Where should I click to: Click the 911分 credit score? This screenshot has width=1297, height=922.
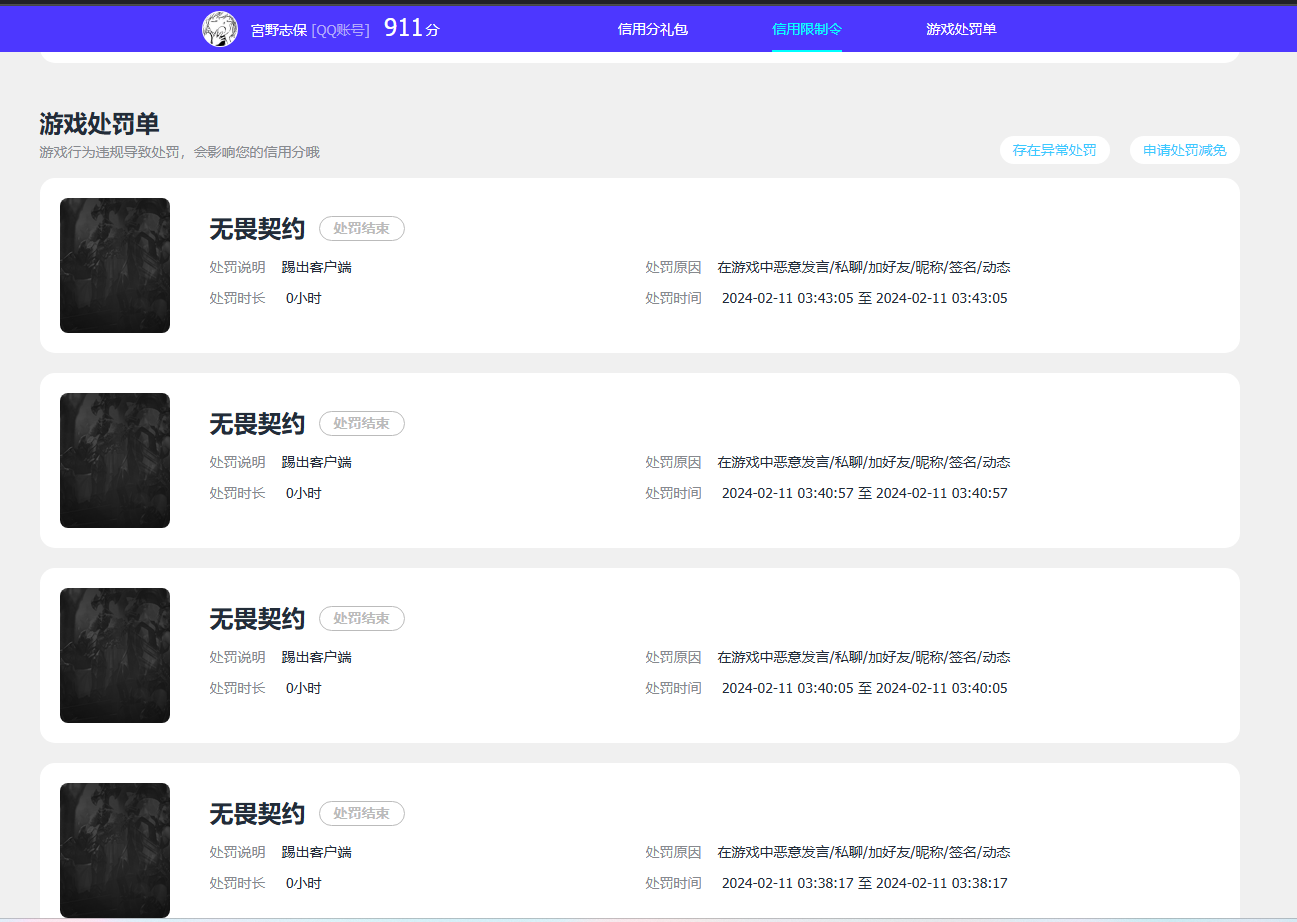pyautogui.click(x=412, y=28)
